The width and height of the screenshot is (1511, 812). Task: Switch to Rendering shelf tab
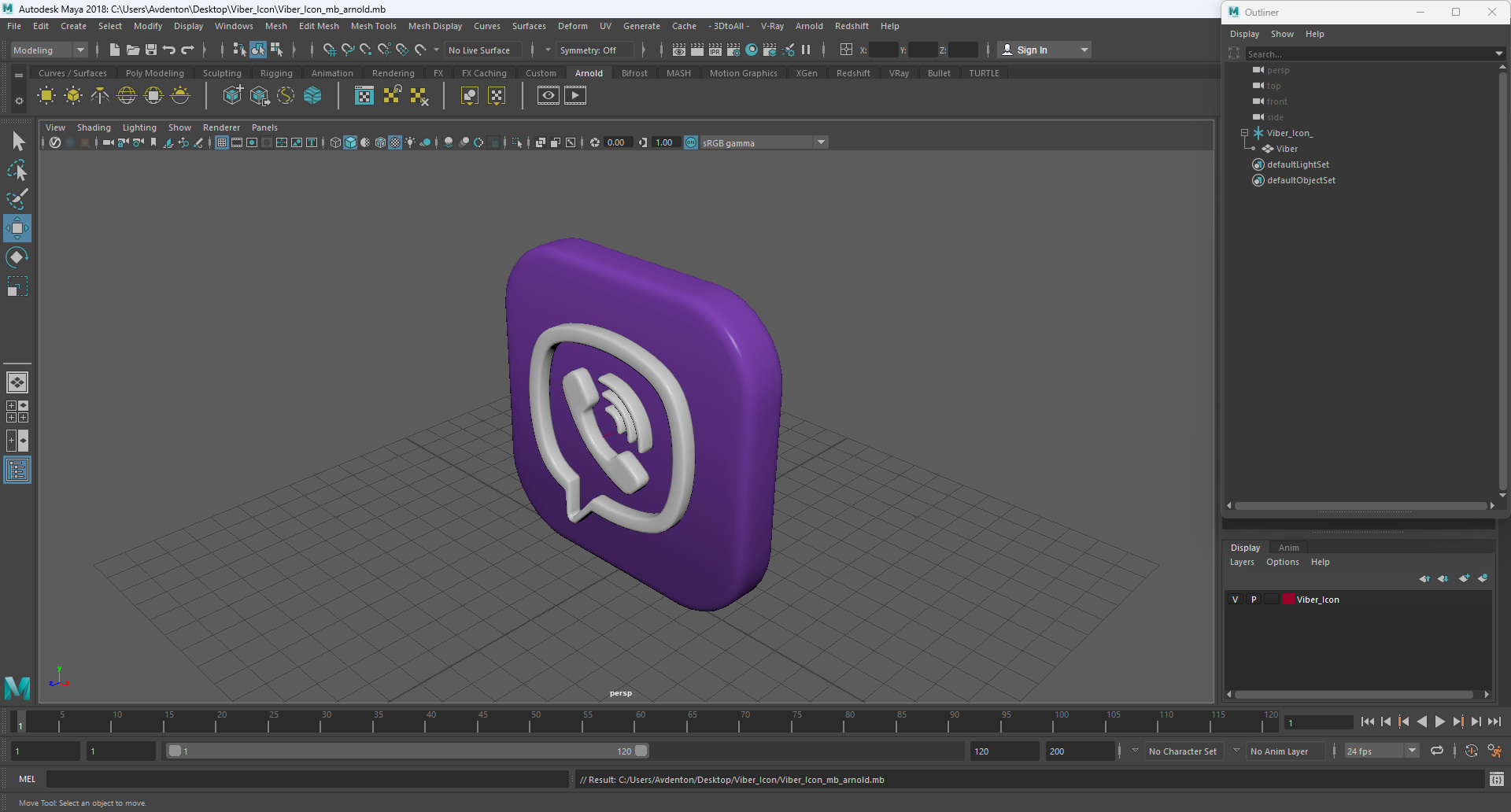click(x=393, y=73)
